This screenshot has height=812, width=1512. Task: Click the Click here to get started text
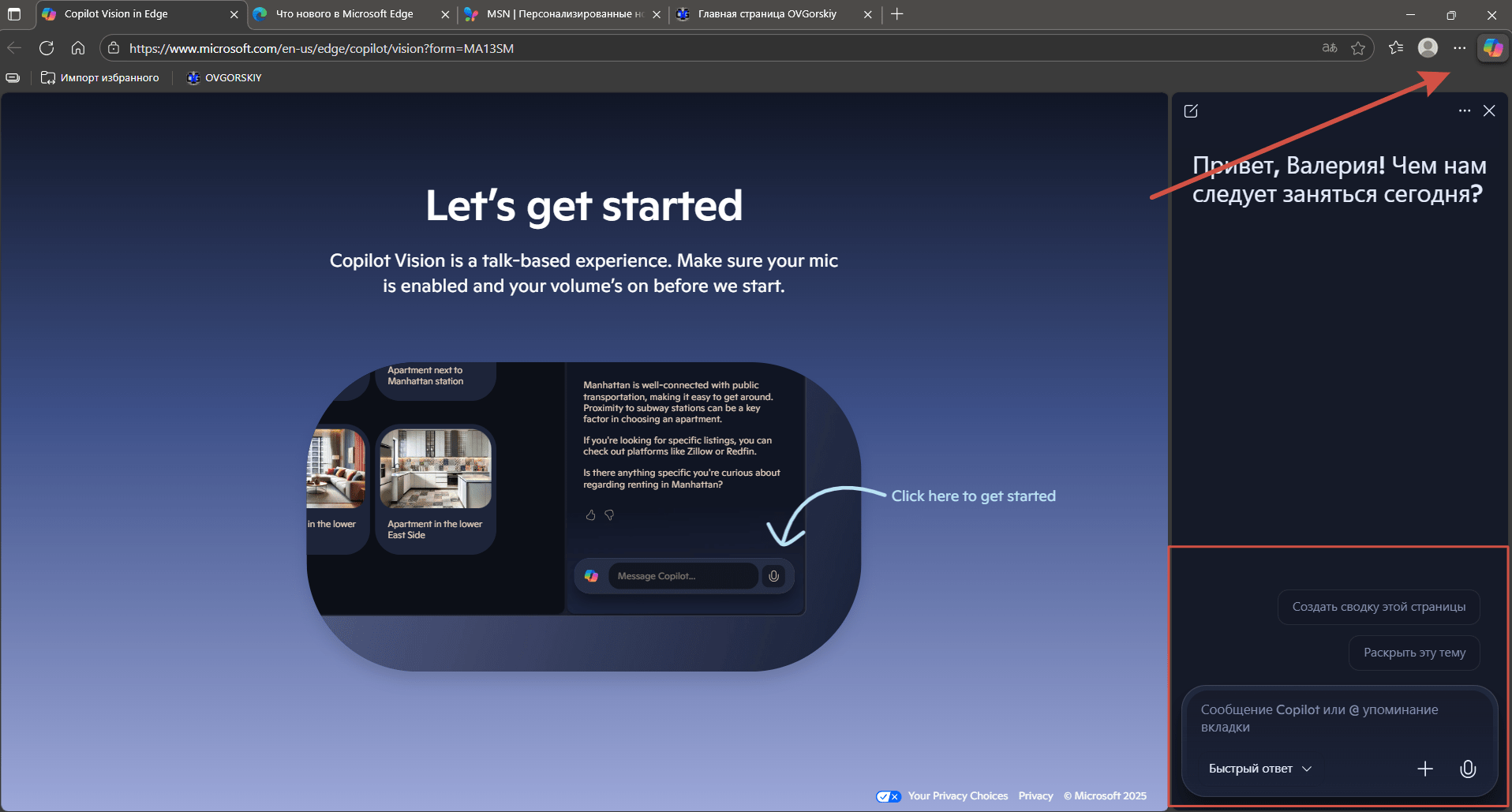tap(974, 496)
